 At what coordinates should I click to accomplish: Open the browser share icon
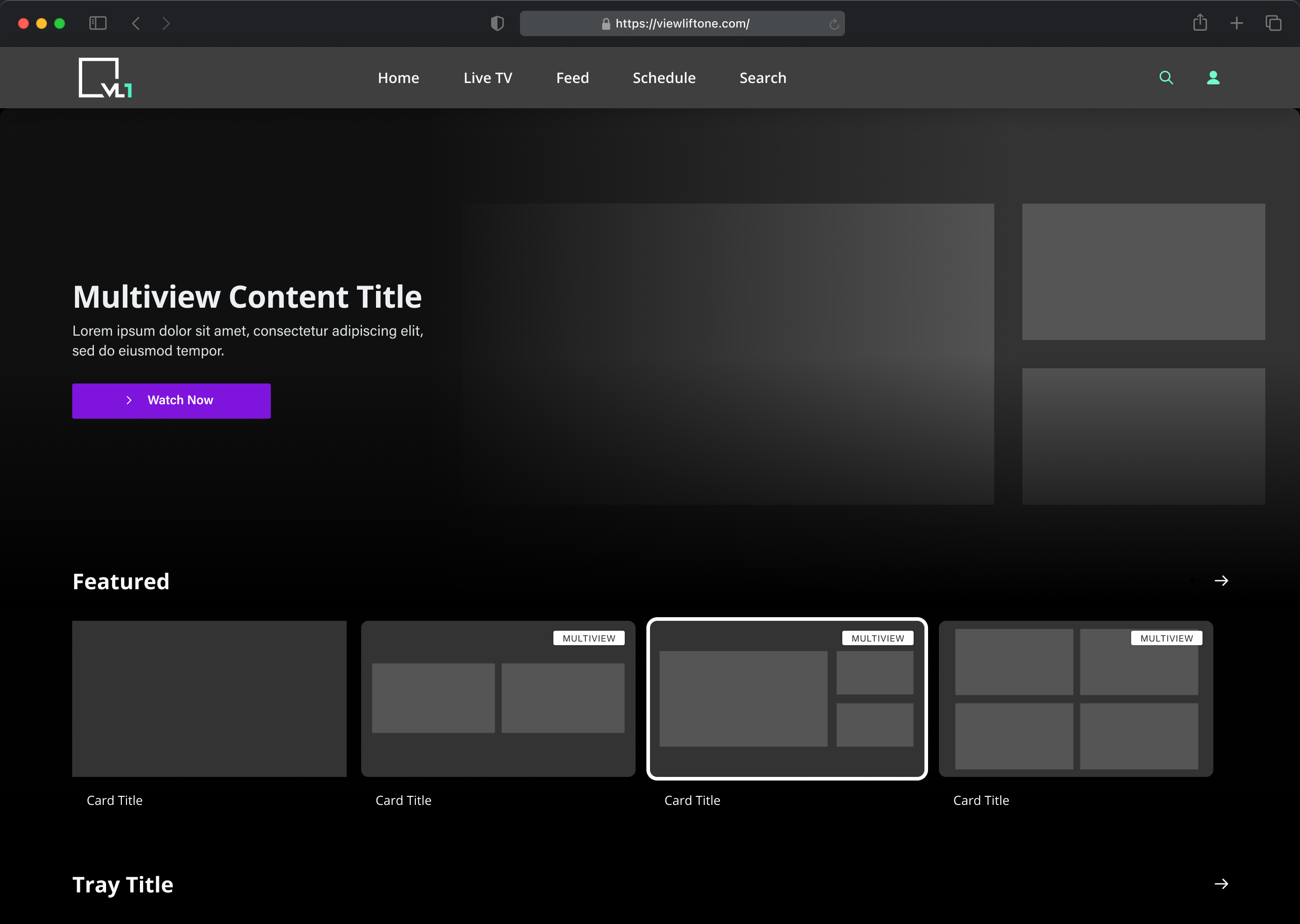[x=1200, y=22]
